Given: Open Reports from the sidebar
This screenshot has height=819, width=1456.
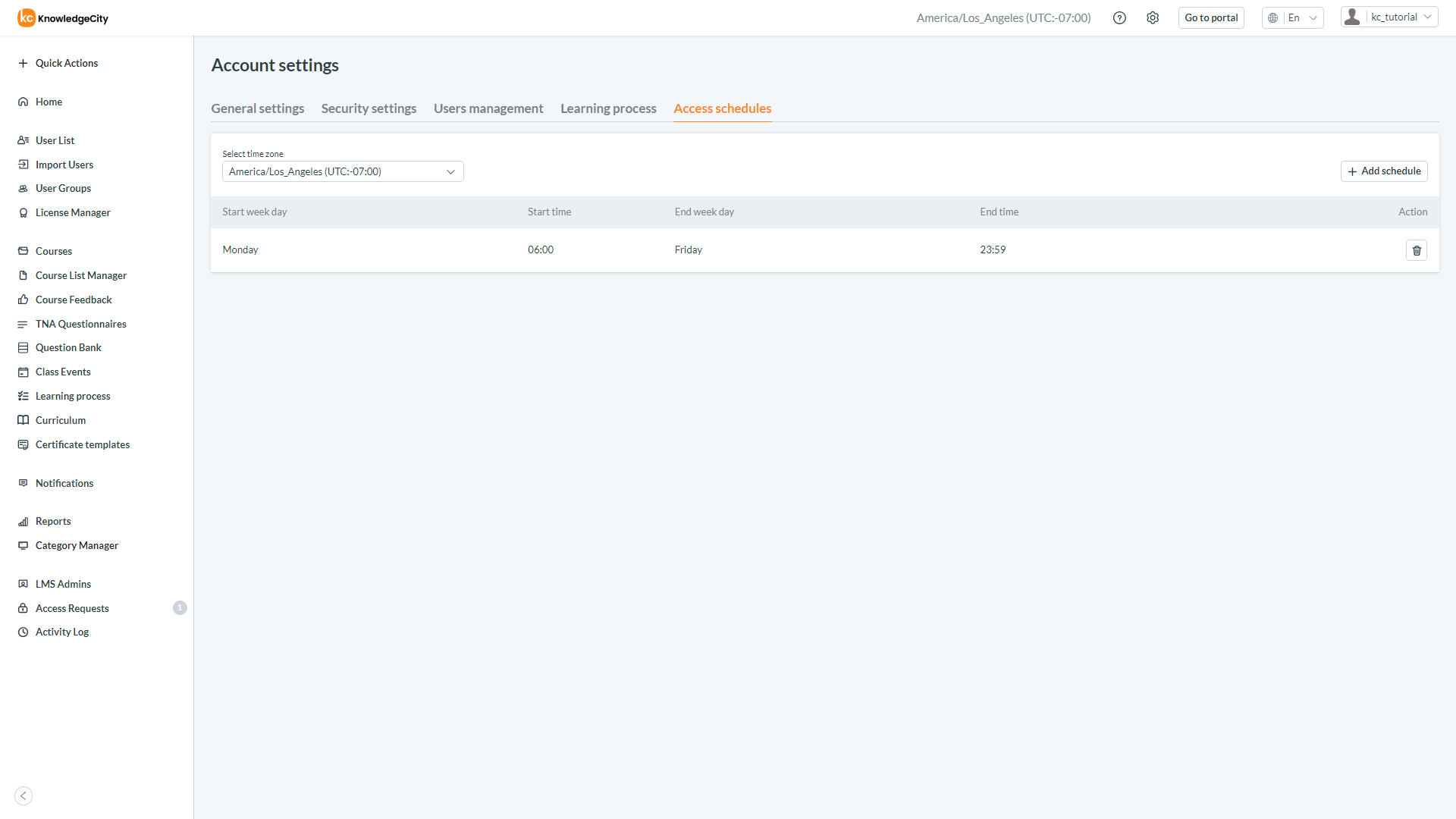Looking at the screenshot, I should pos(53,521).
